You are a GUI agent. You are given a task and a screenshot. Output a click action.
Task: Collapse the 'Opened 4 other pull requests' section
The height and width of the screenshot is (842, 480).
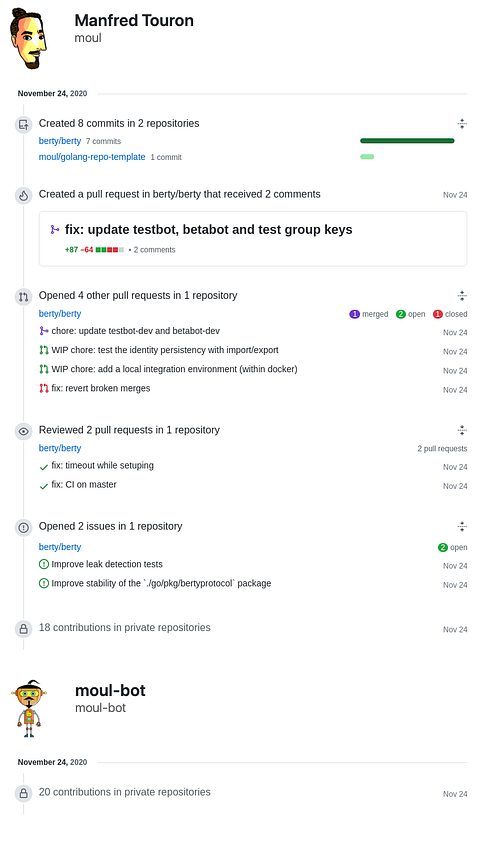pos(462,295)
